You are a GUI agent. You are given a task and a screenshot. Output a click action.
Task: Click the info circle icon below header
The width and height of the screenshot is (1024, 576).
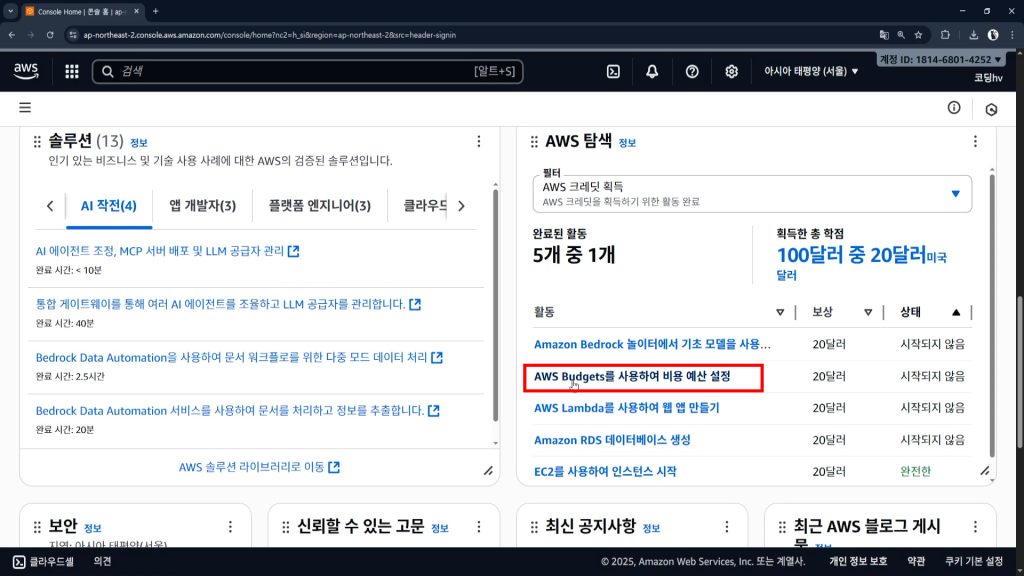click(954, 108)
